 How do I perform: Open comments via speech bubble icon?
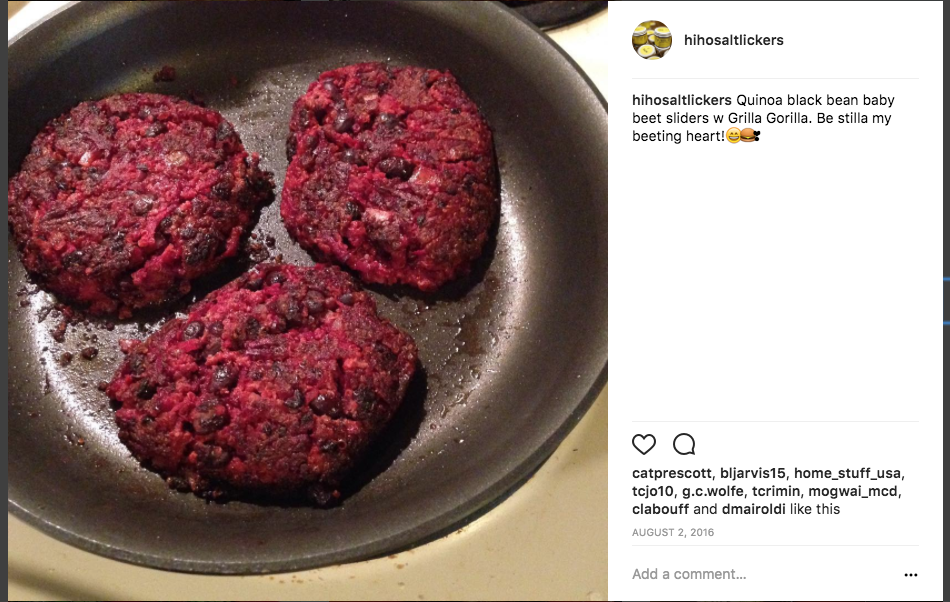pos(684,445)
